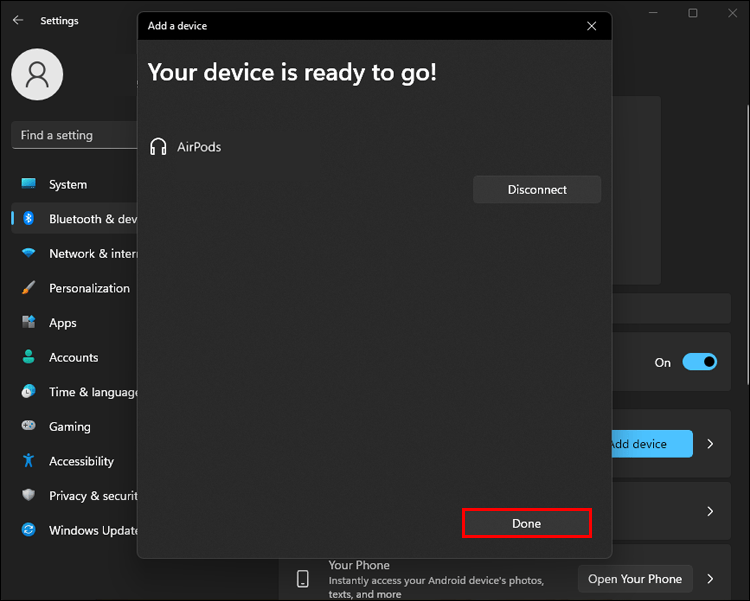
Task: Expand the chevron beside Add device
Action: [x=710, y=444]
